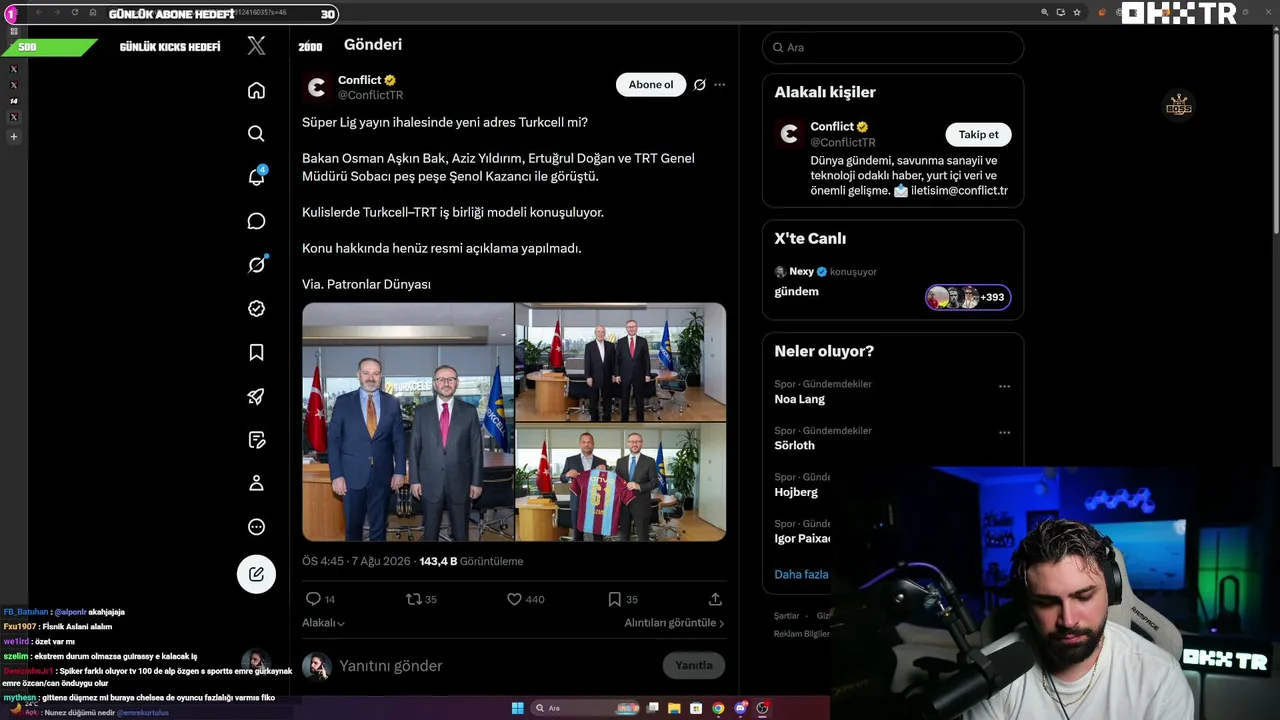Open Bookmarks in the X sidebar
The image size is (1280, 720).
(256, 352)
